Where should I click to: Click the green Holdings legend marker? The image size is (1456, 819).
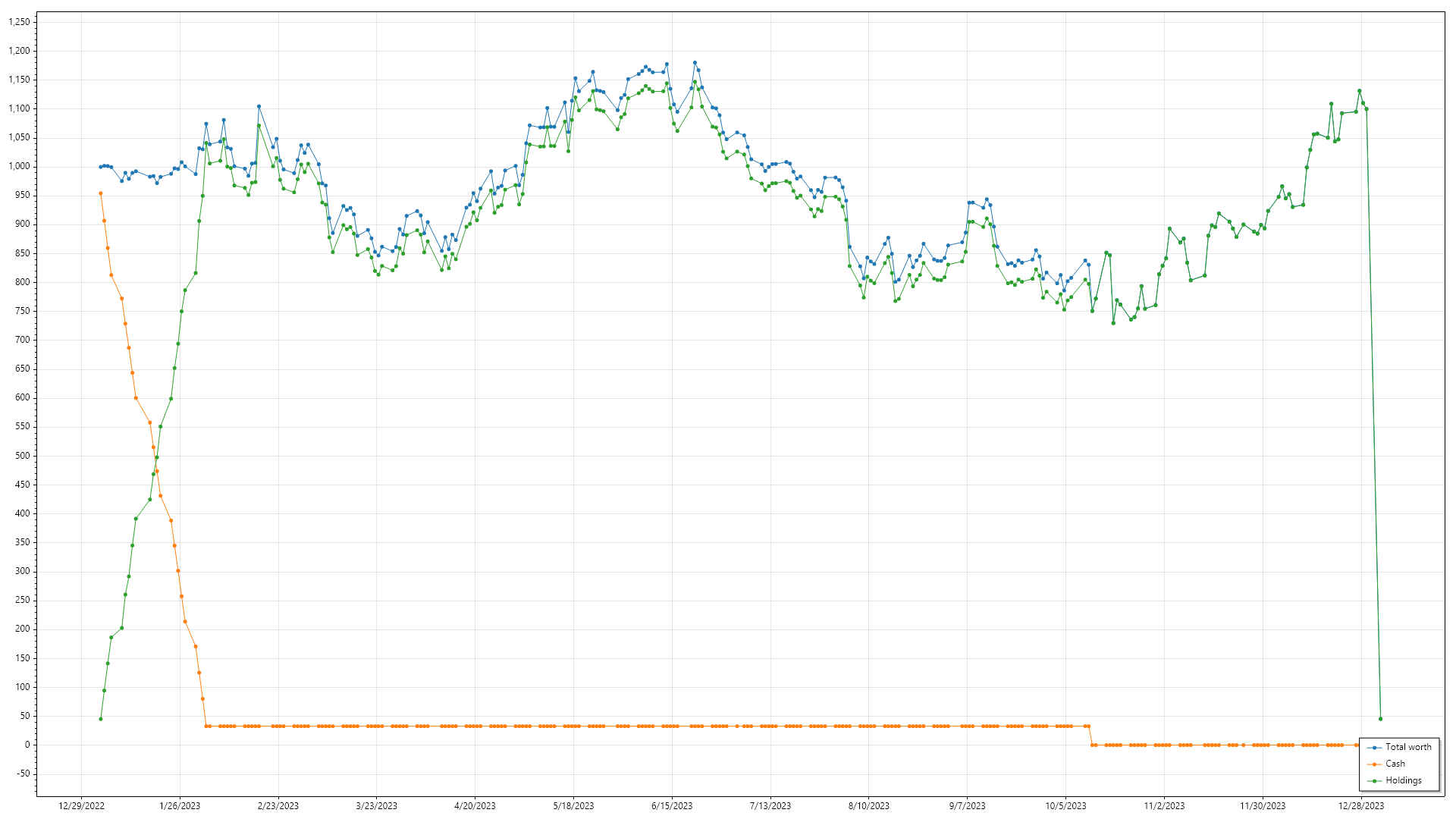pos(1374,781)
